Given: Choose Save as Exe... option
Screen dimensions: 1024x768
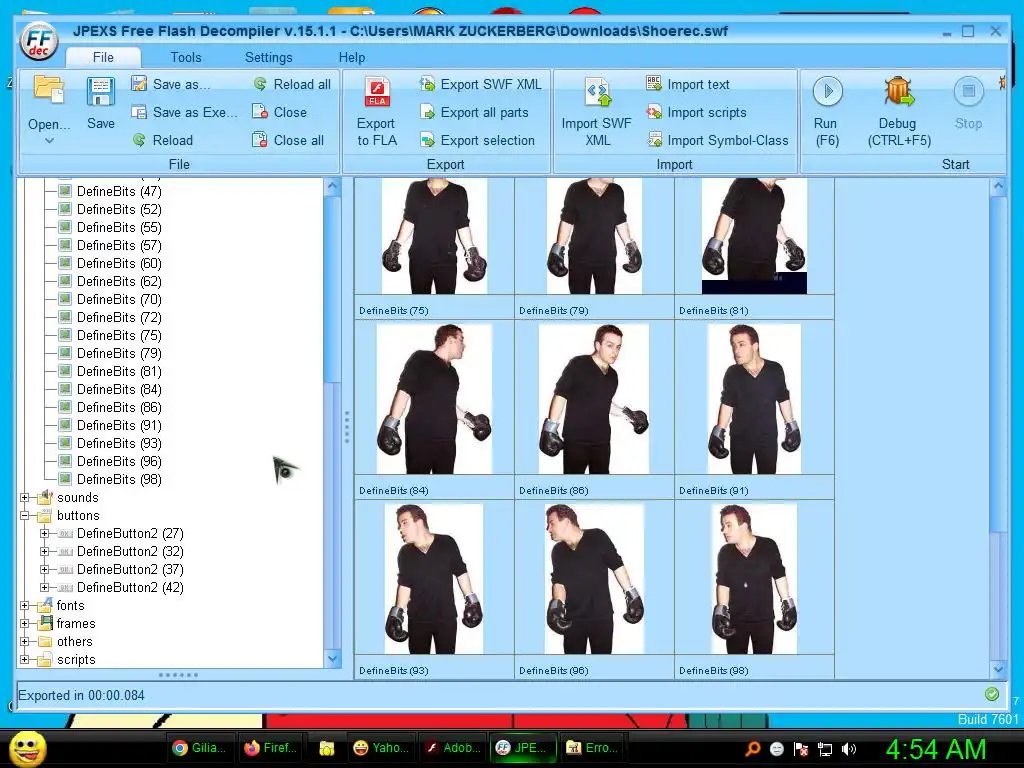Looking at the screenshot, I should click(184, 112).
